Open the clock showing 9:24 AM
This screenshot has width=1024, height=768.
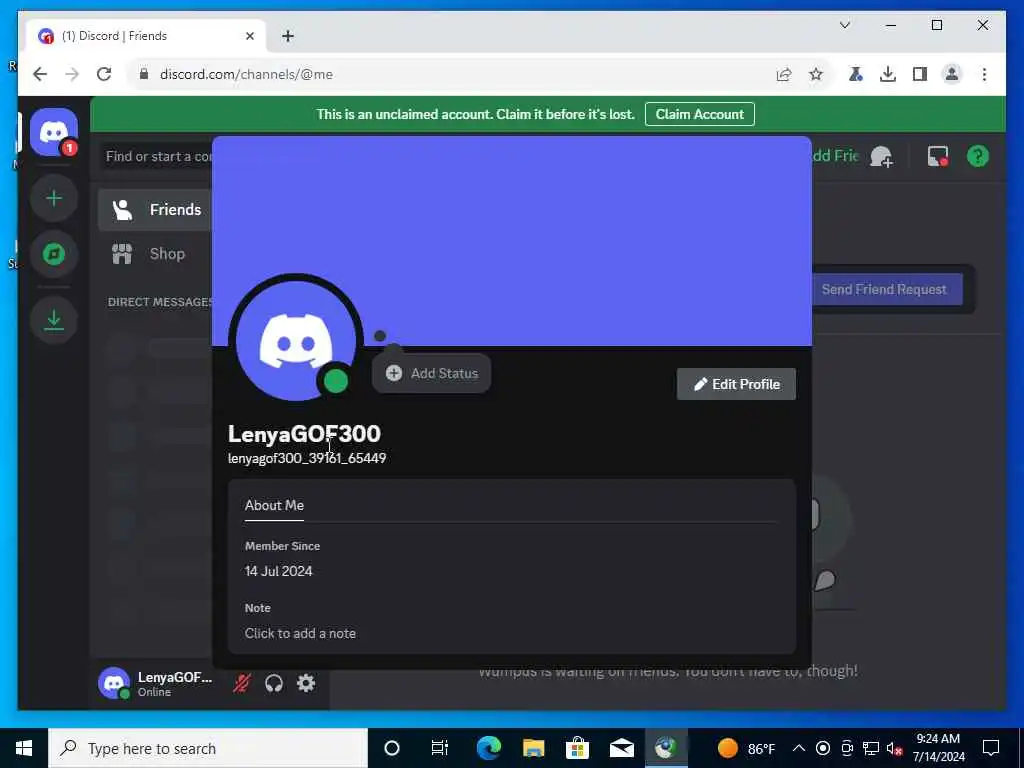(x=938, y=748)
